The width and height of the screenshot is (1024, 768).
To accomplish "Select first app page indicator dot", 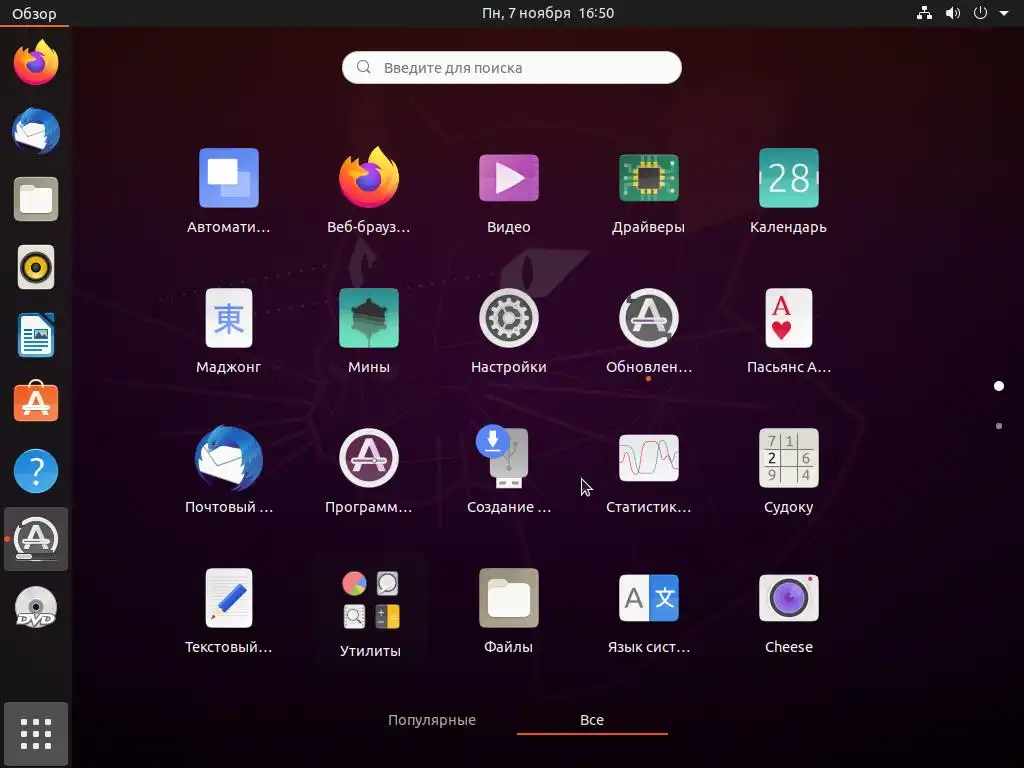I will pos(999,386).
